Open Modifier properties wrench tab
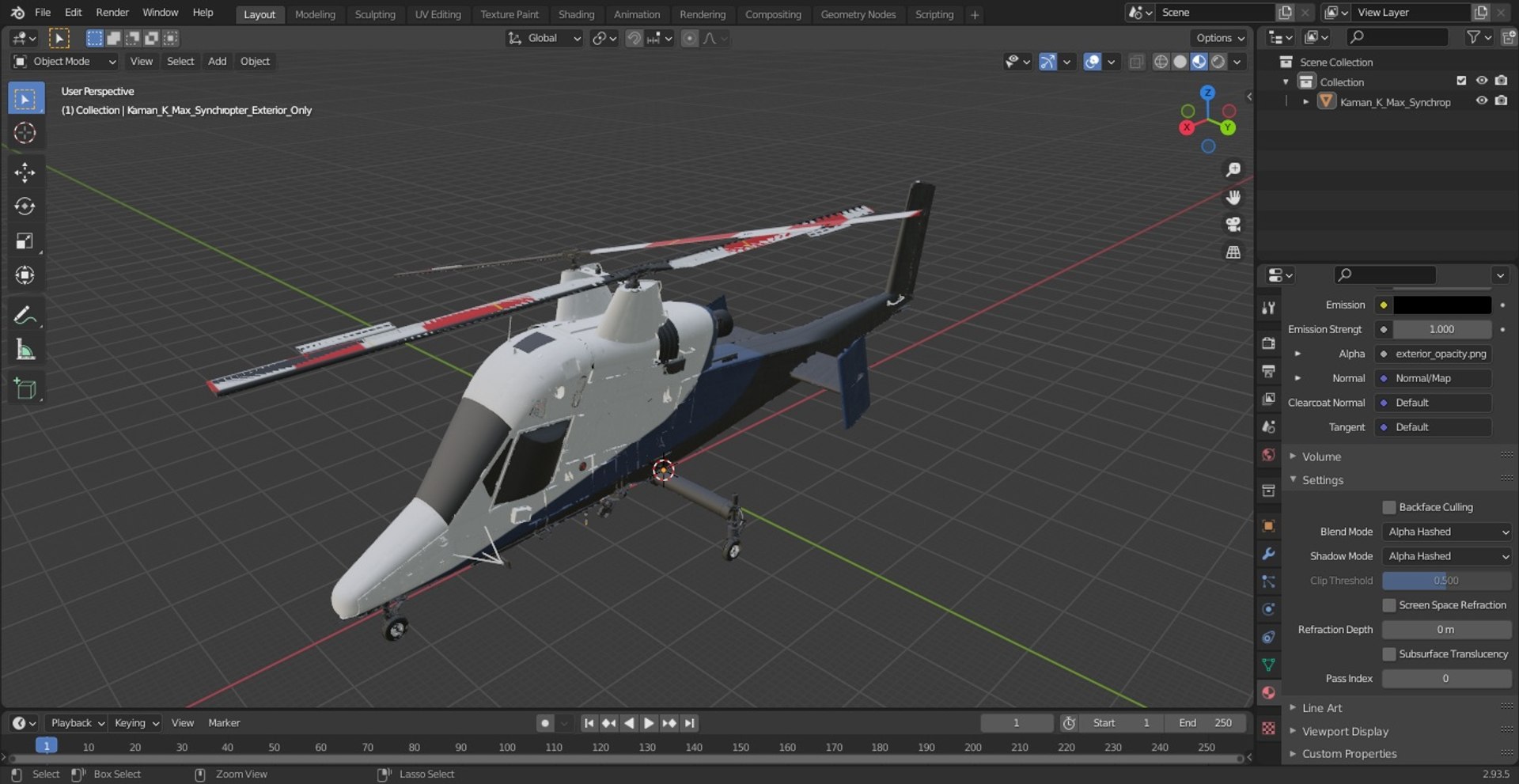This screenshot has height=784, width=1519. pyautogui.click(x=1268, y=554)
